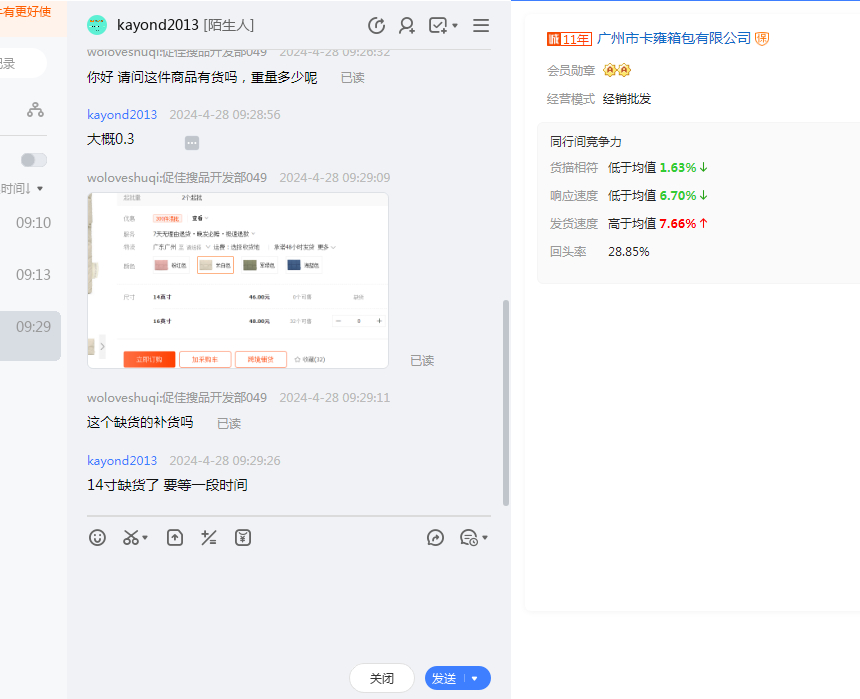The width and height of the screenshot is (860, 699).
Task: Click the chat history refresh icon
Action: coord(377,25)
